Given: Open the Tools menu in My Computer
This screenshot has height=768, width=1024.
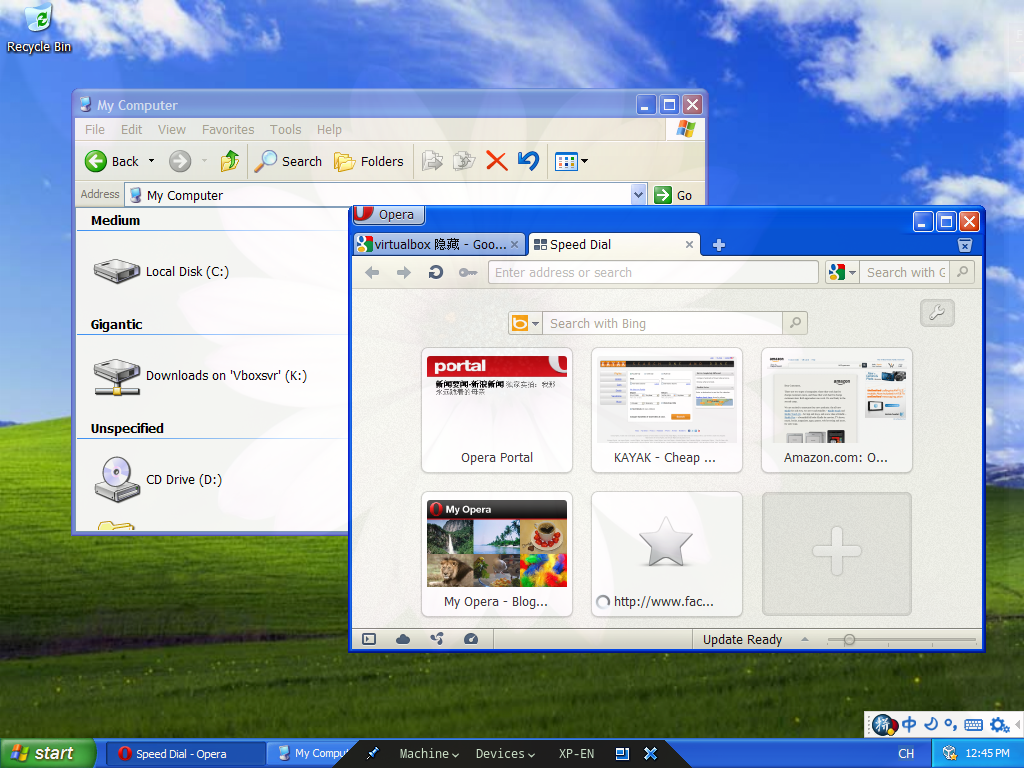Looking at the screenshot, I should pyautogui.click(x=285, y=129).
